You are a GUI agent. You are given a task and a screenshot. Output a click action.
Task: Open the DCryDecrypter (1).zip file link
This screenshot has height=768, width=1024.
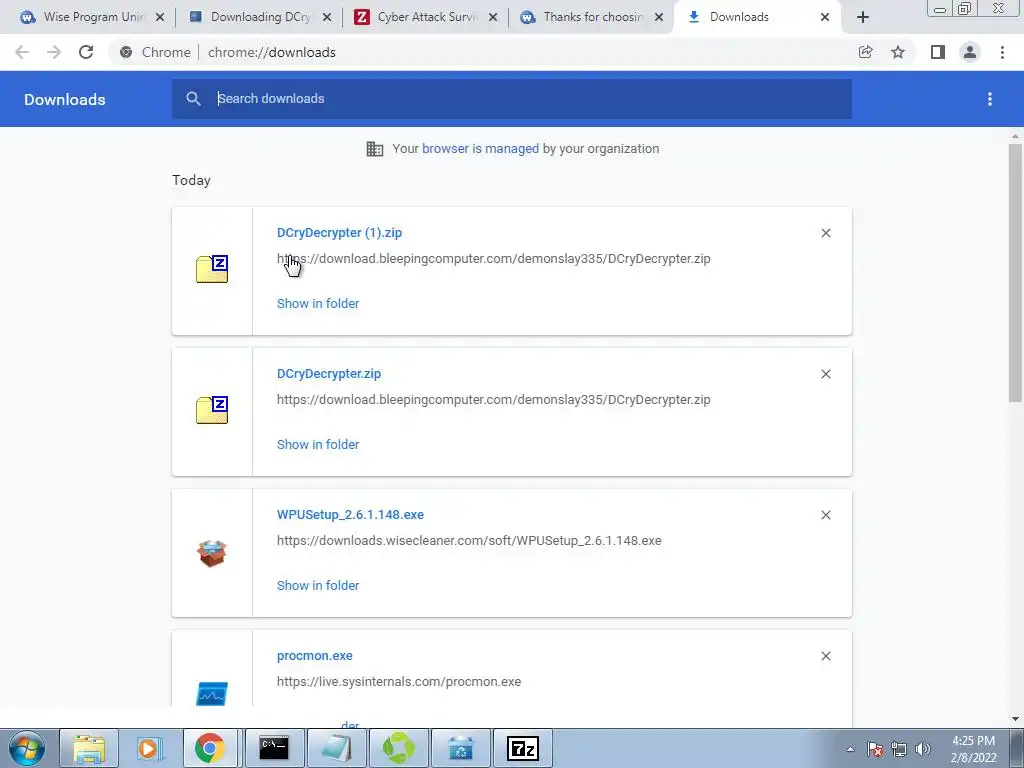point(340,232)
